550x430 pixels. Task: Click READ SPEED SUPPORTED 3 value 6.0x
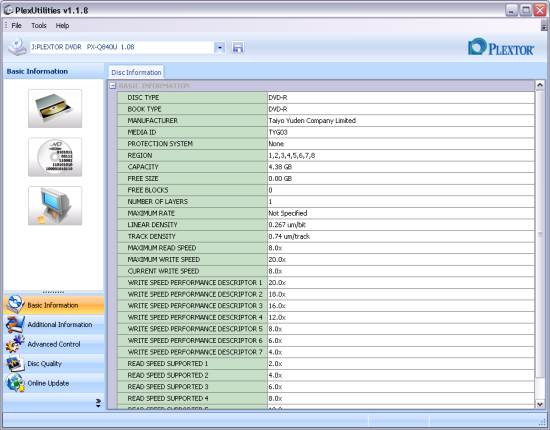pos(275,387)
